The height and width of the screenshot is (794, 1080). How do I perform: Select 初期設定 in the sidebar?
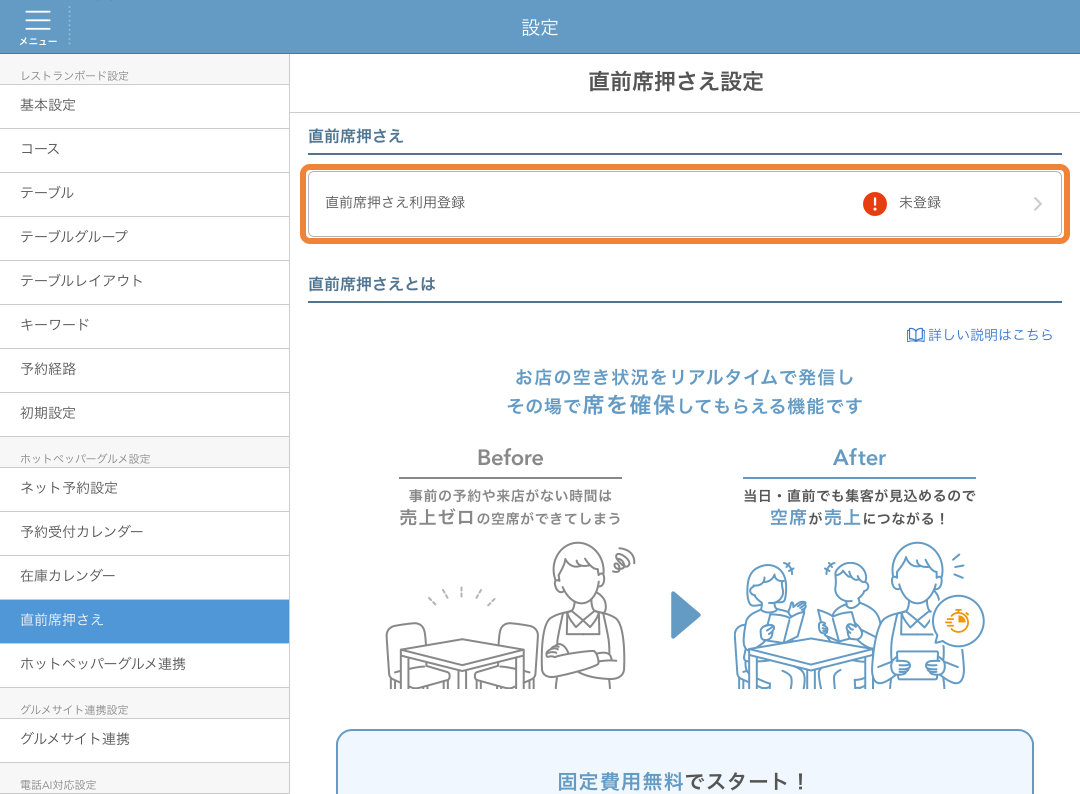pyautogui.click(x=145, y=415)
